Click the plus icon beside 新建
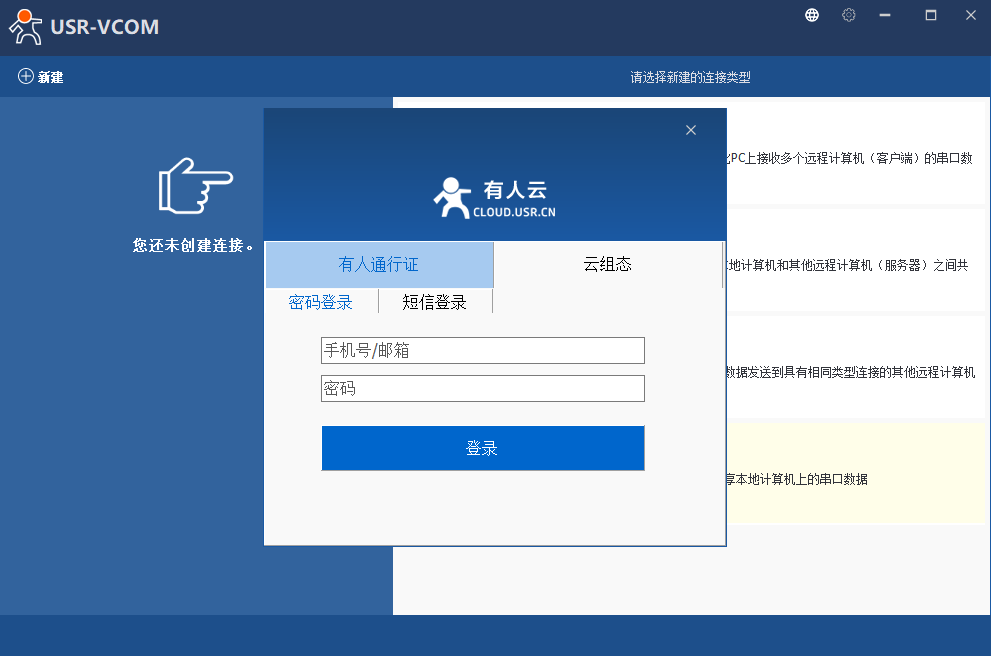Image resolution: width=991 pixels, height=656 pixels. tap(26, 77)
